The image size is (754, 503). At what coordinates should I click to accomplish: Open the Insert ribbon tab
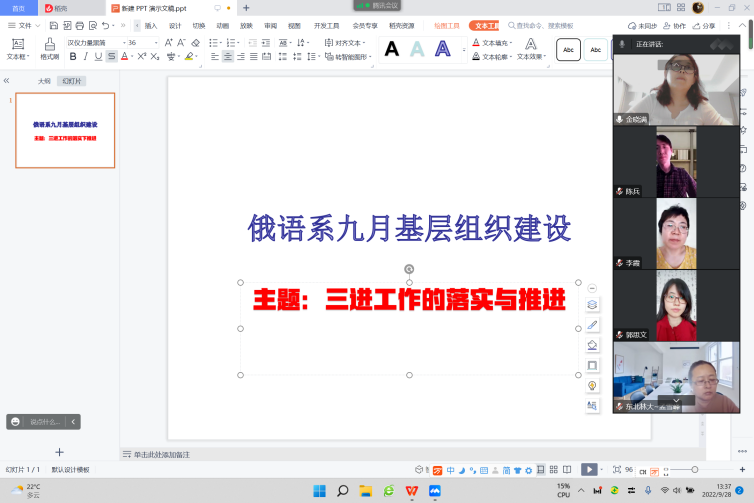[151, 25]
